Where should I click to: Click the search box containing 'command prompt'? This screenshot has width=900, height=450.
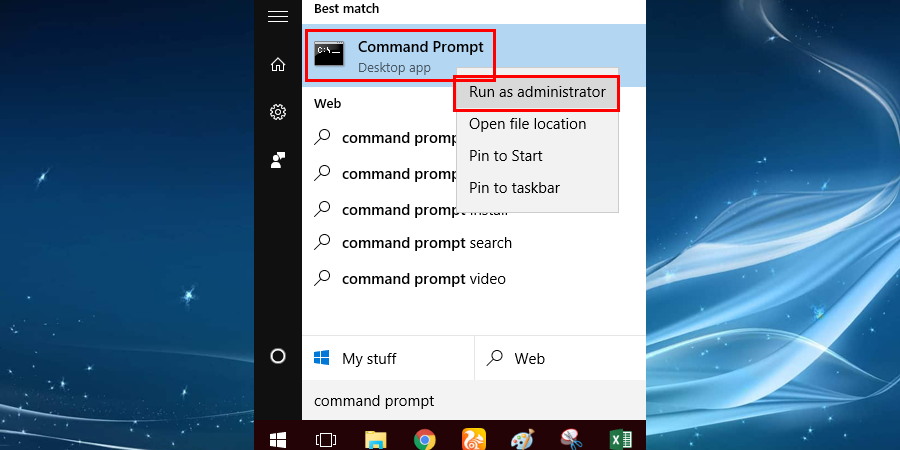[474, 401]
